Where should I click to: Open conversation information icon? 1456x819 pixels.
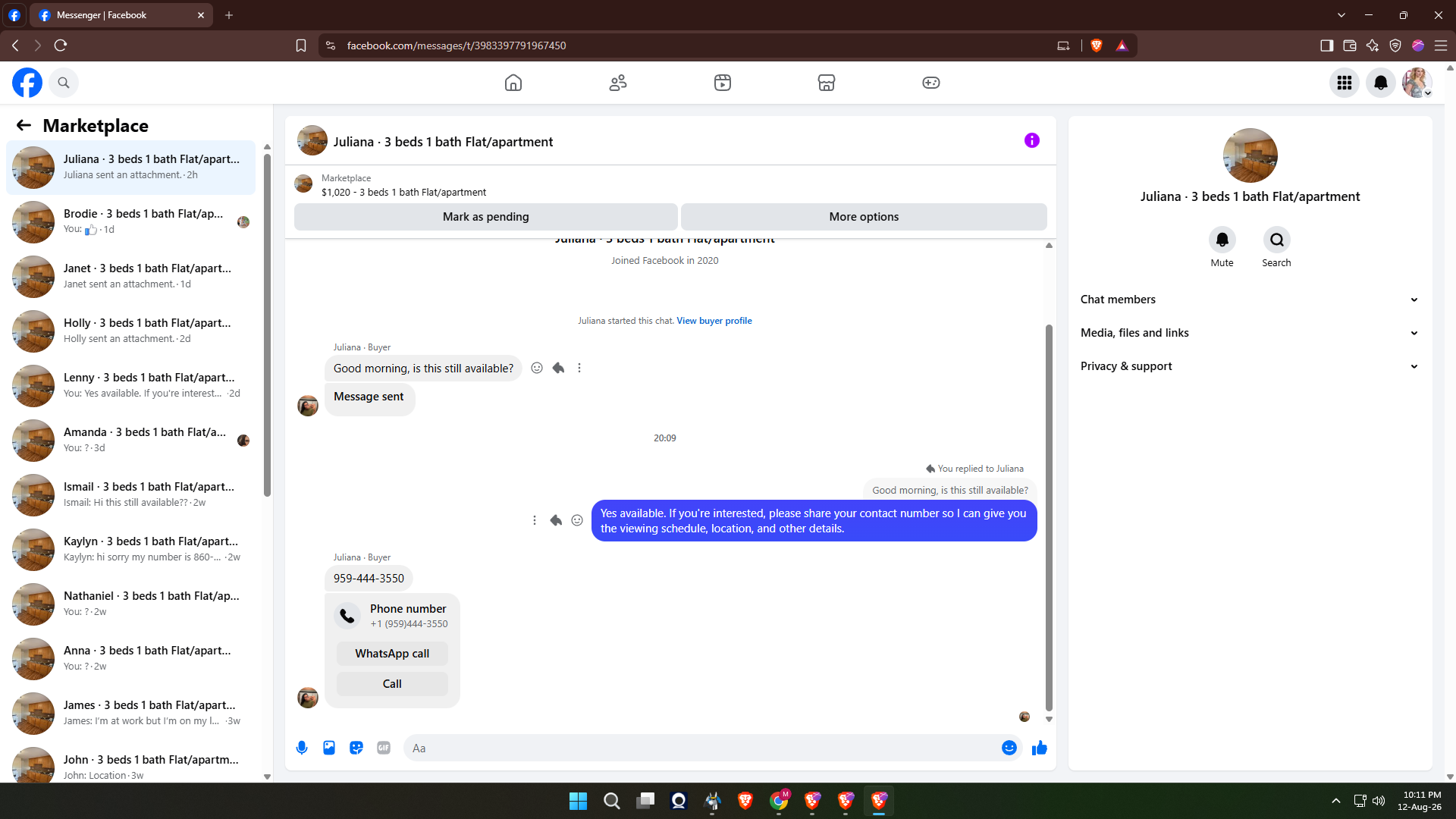pyautogui.click(x=1032, y=140)
